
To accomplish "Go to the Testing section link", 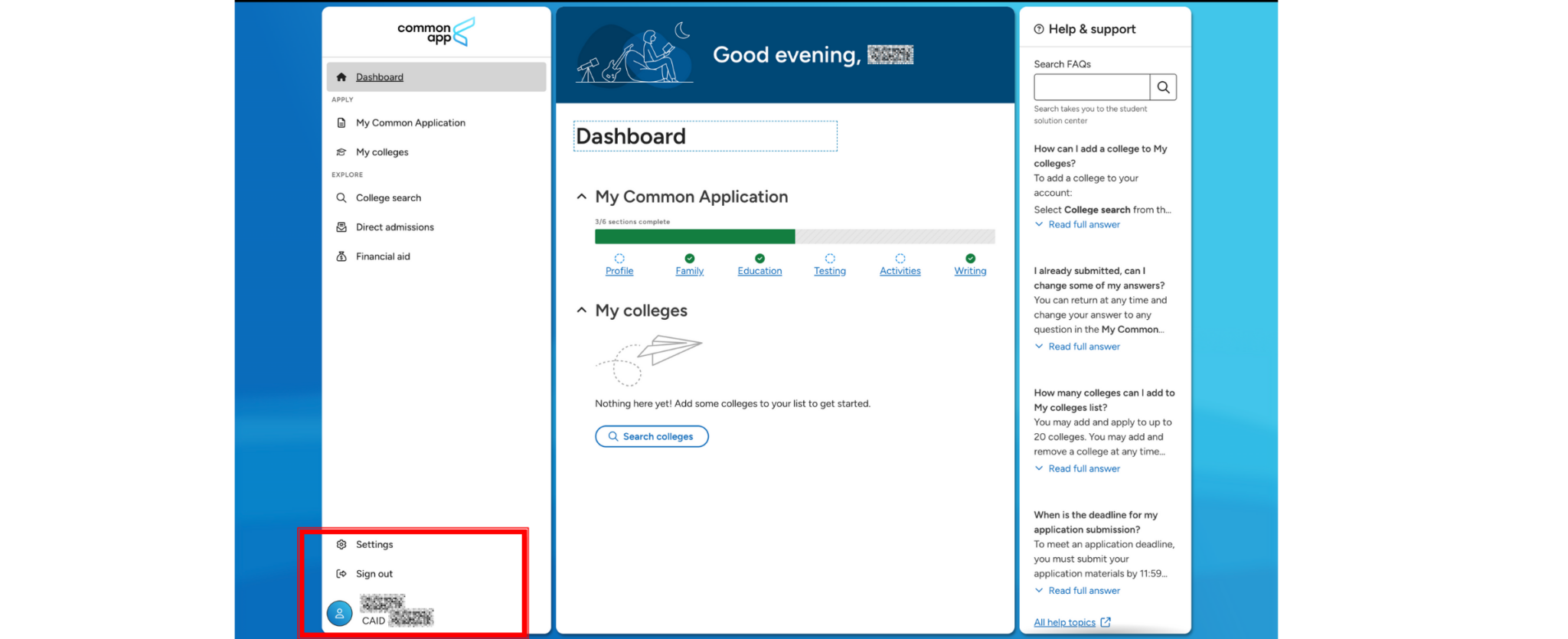I will pyautogui.click(x=830, y=271).
